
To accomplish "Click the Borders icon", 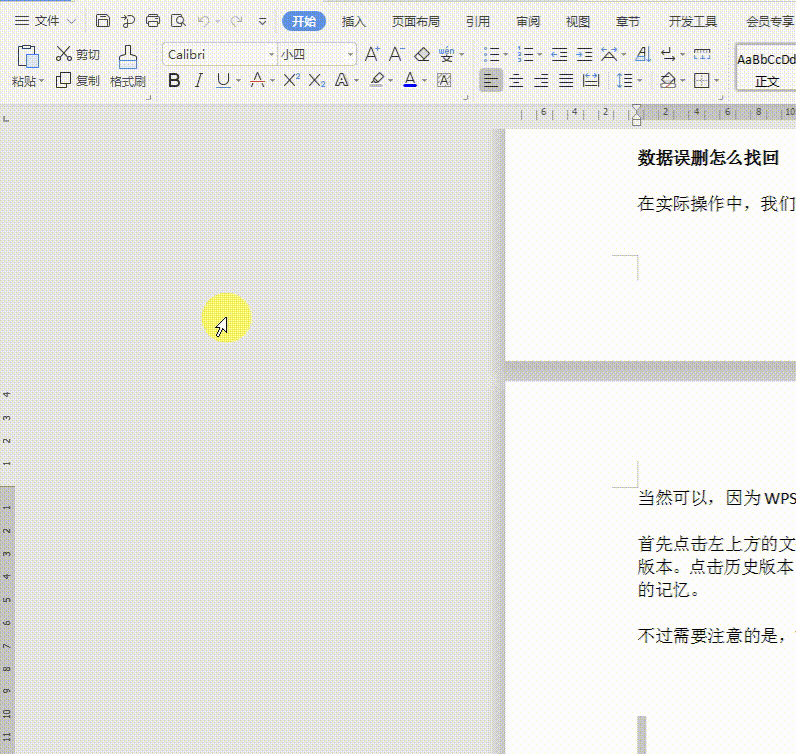I will [x=702, y=80].
